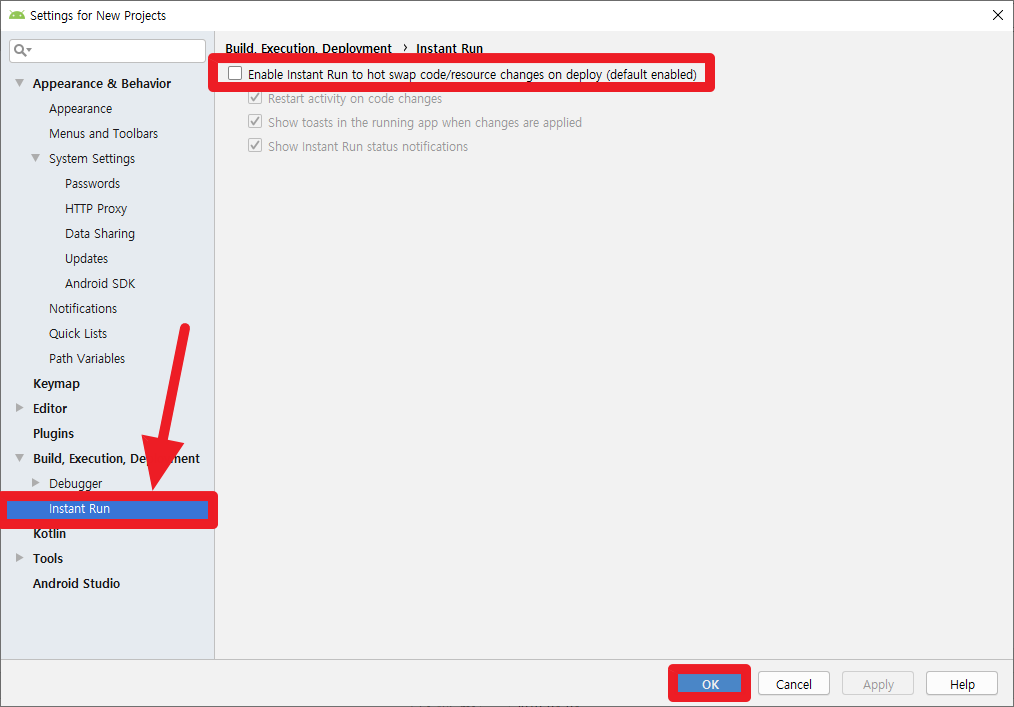This screenshot has width=1014, height=707.
Task: Select System Settings in the tree
Action: (92, 158)
